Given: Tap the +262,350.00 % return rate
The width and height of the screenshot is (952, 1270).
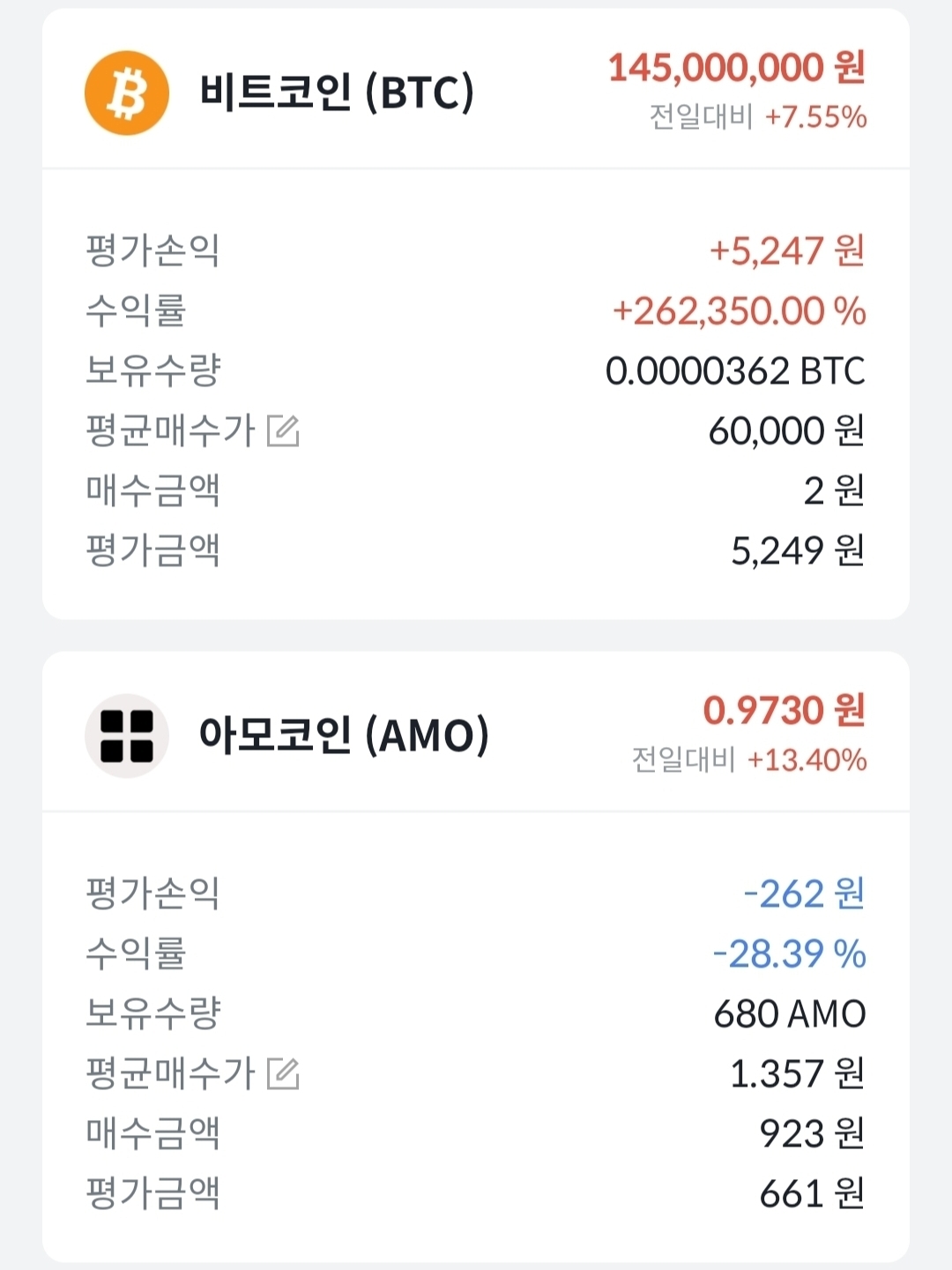Looking at the screenshot, I should pos(739,311).
